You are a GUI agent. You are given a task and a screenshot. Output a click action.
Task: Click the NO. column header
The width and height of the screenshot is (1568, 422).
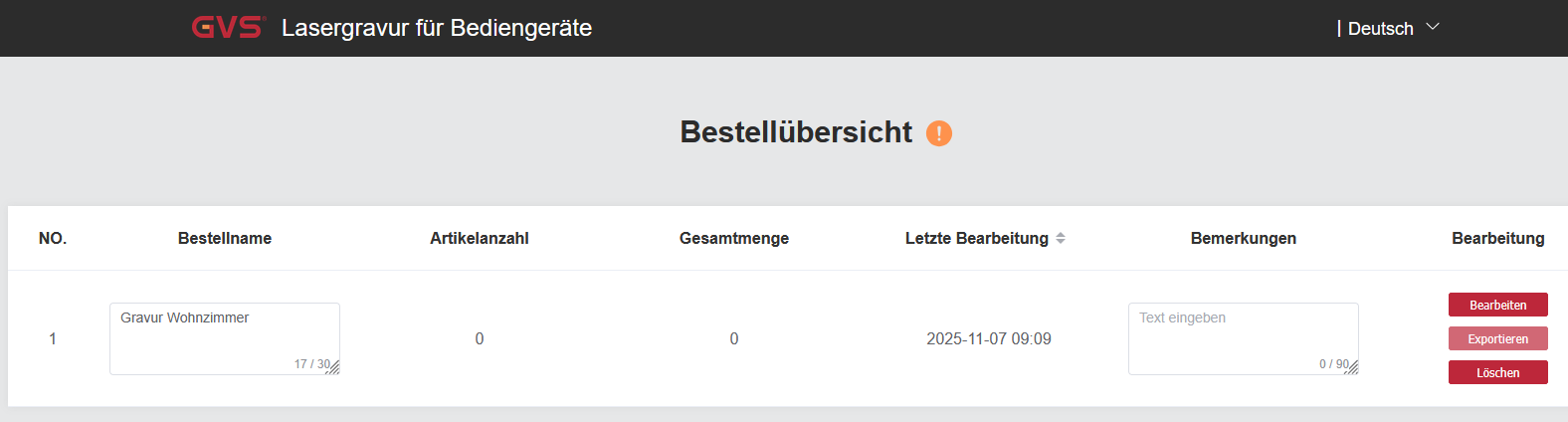[x=53, y=238]
